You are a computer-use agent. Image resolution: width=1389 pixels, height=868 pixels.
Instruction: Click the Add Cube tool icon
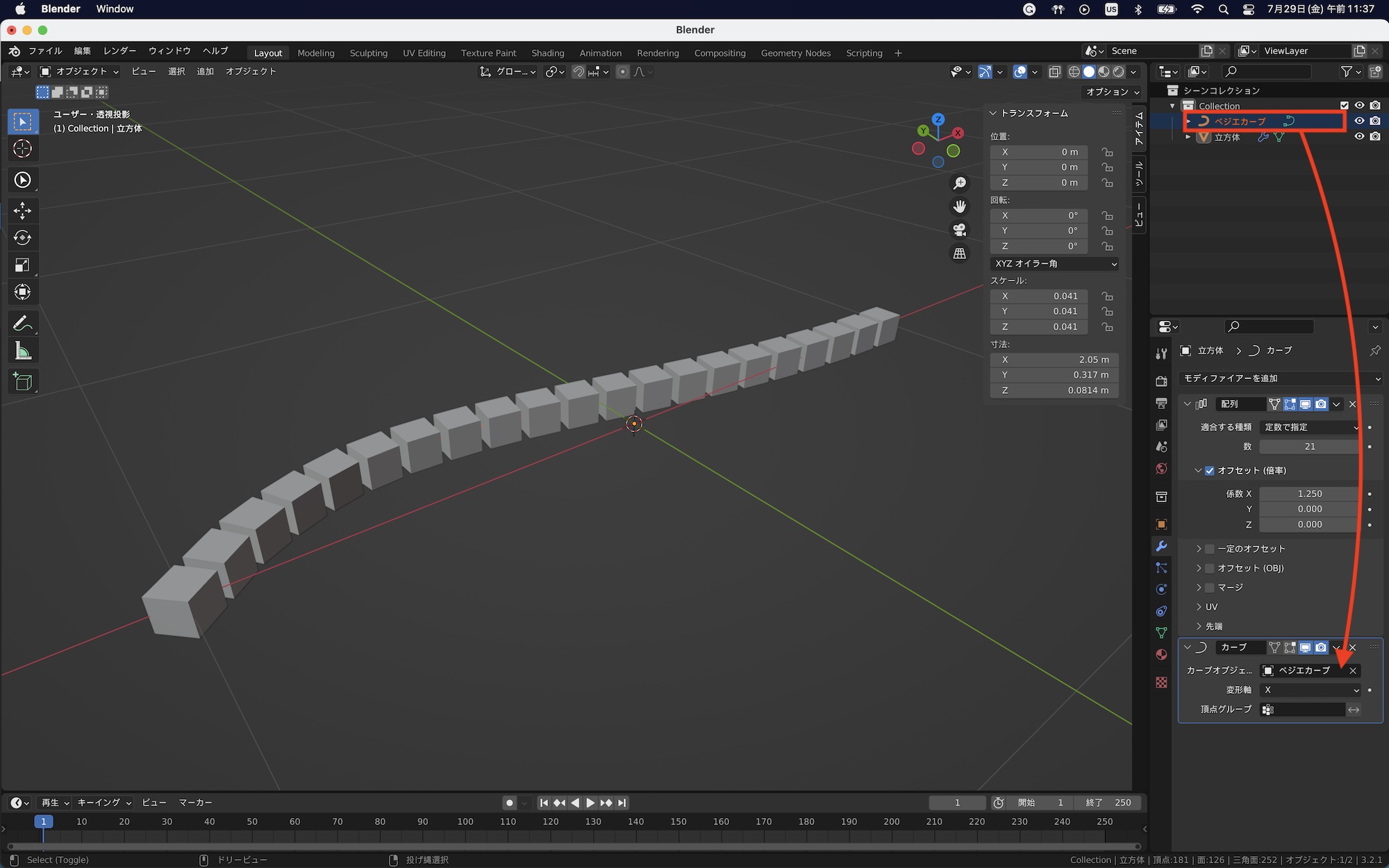22,381
